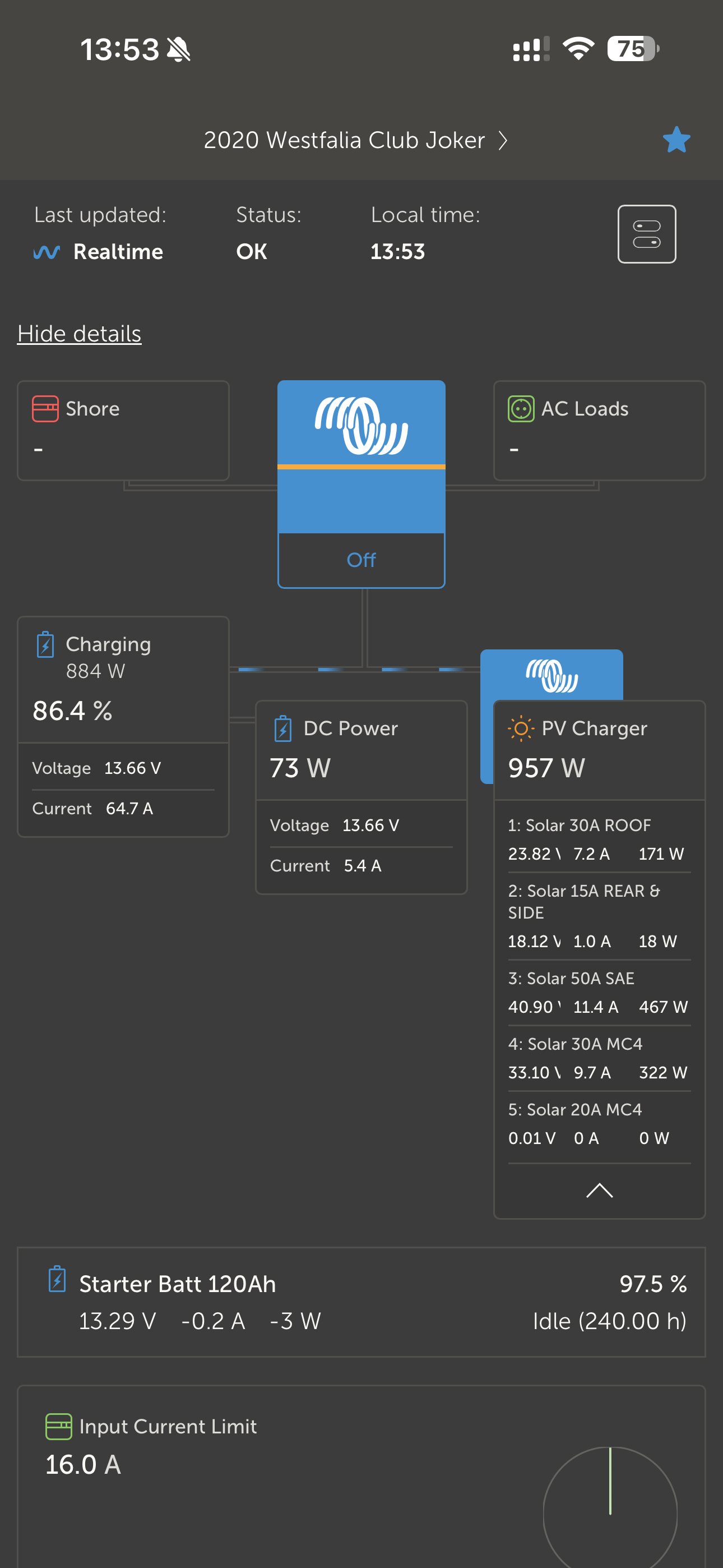Select the Solar 30A ROOF charger row

pyautogui.click(x=599, y=840)
